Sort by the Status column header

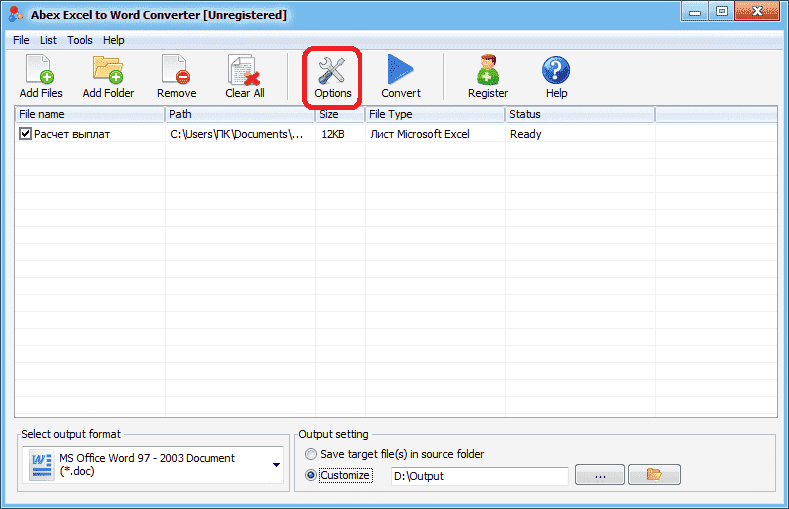coord(580,114)
